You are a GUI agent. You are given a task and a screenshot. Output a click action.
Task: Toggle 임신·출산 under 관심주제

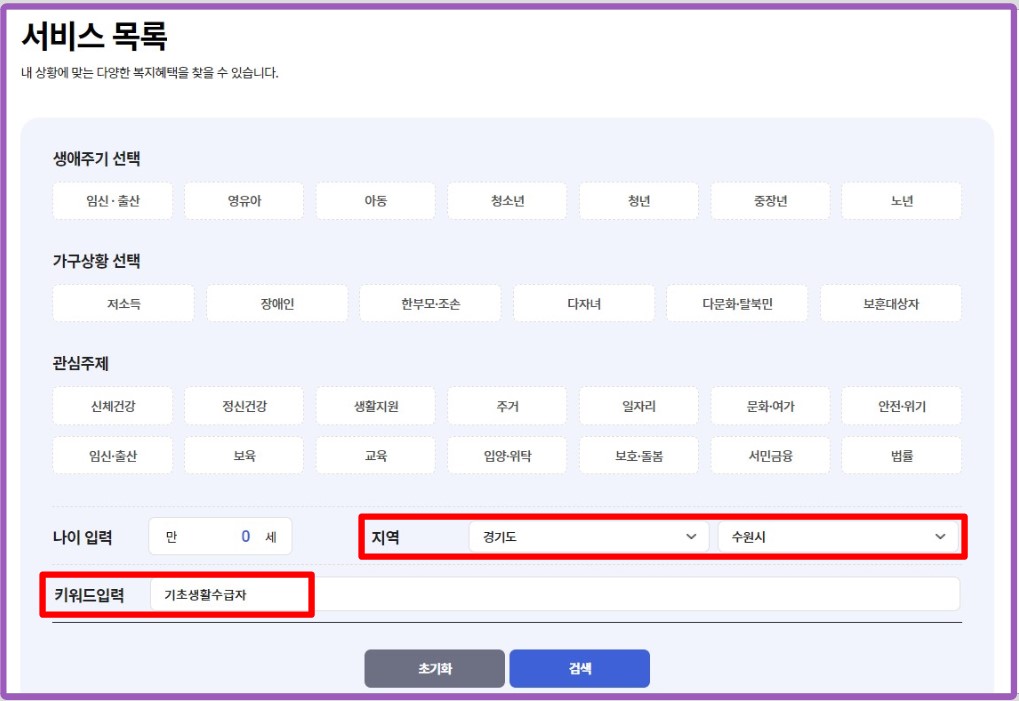(x=112, y=455)
